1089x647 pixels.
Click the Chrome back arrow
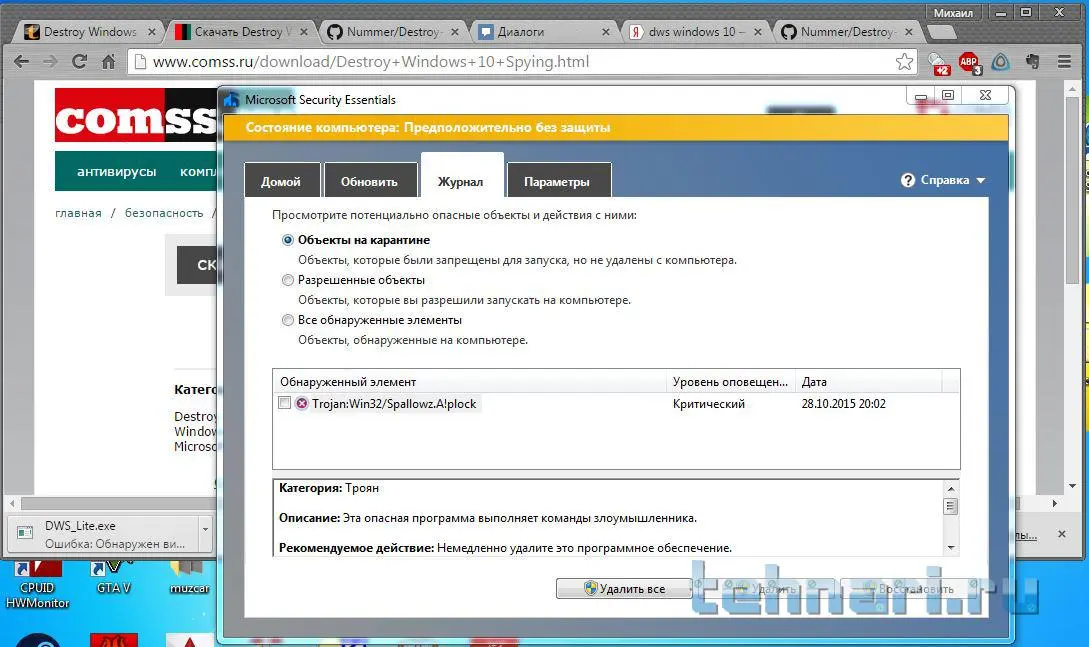tap(22, 62)
